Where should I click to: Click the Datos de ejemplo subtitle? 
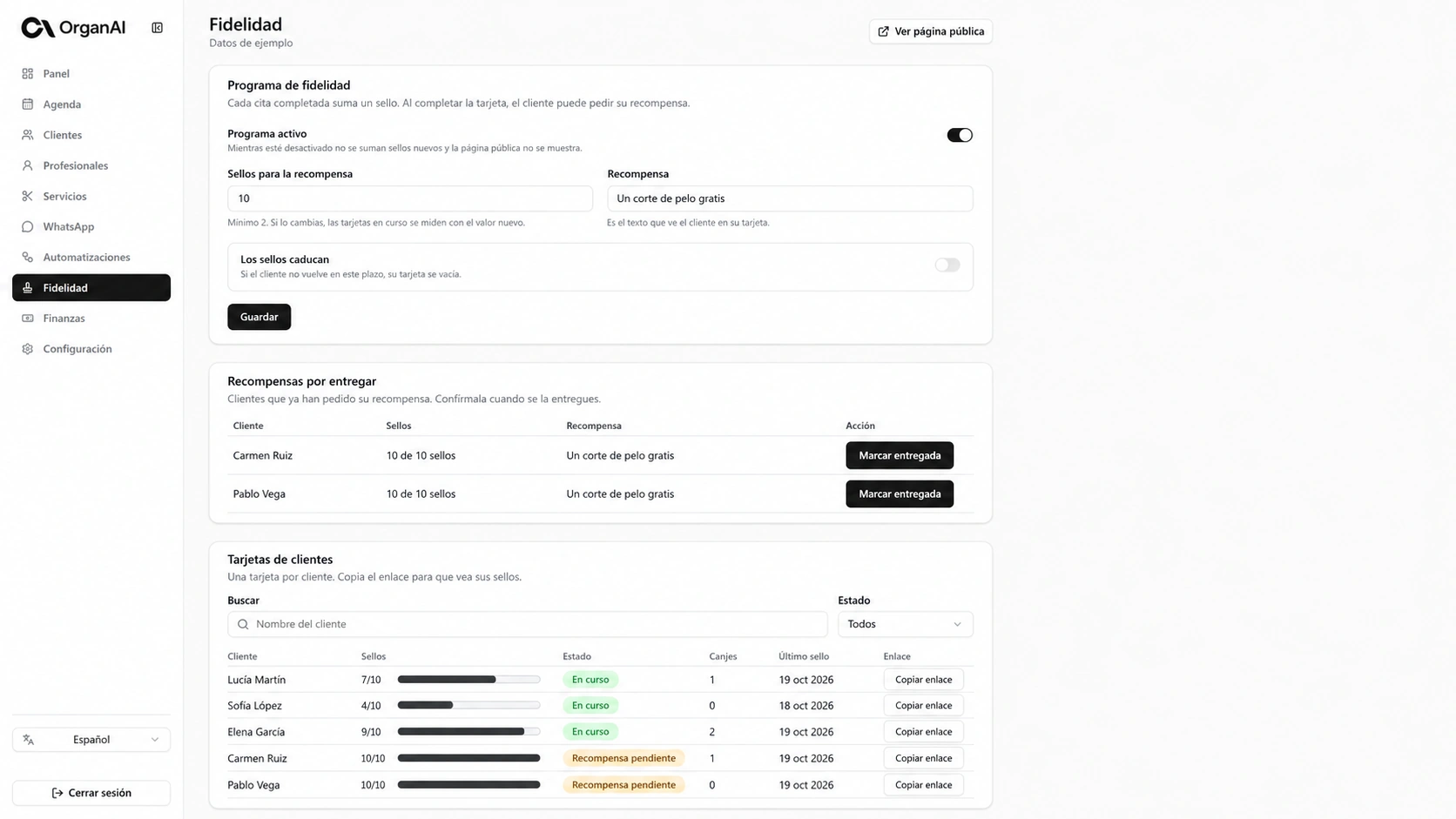pyautogui.click(x=251, y=43)
